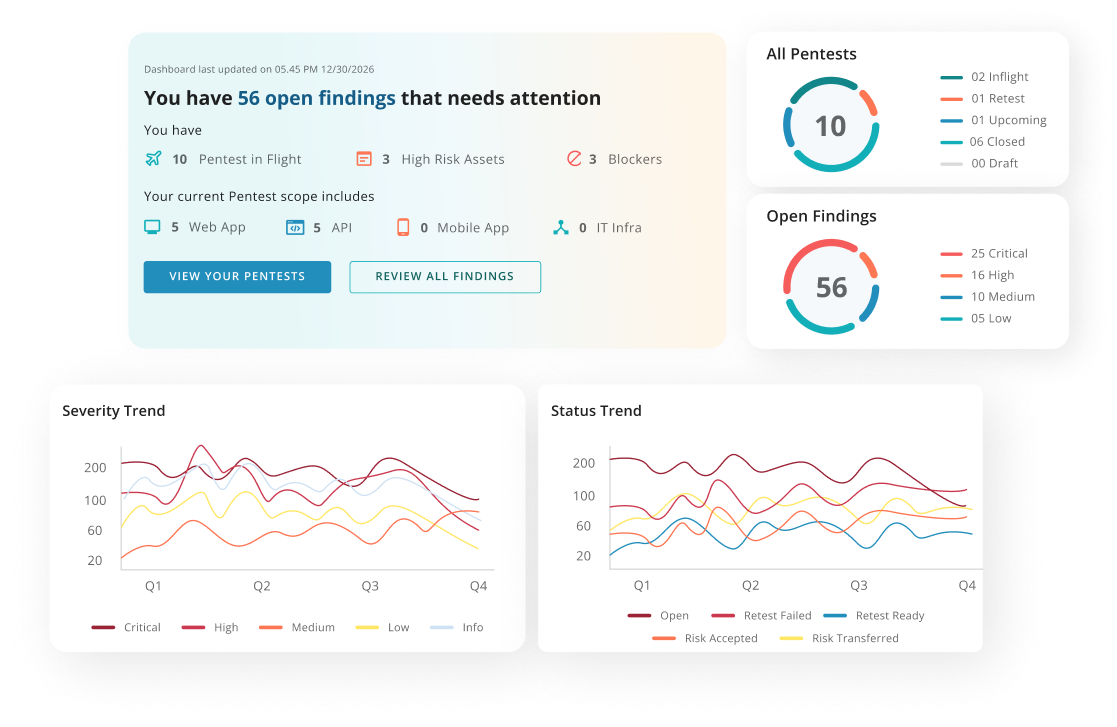1117x727 pixels.
Task: Click the All Pentests donut showing 10
Action: (831, 125)
